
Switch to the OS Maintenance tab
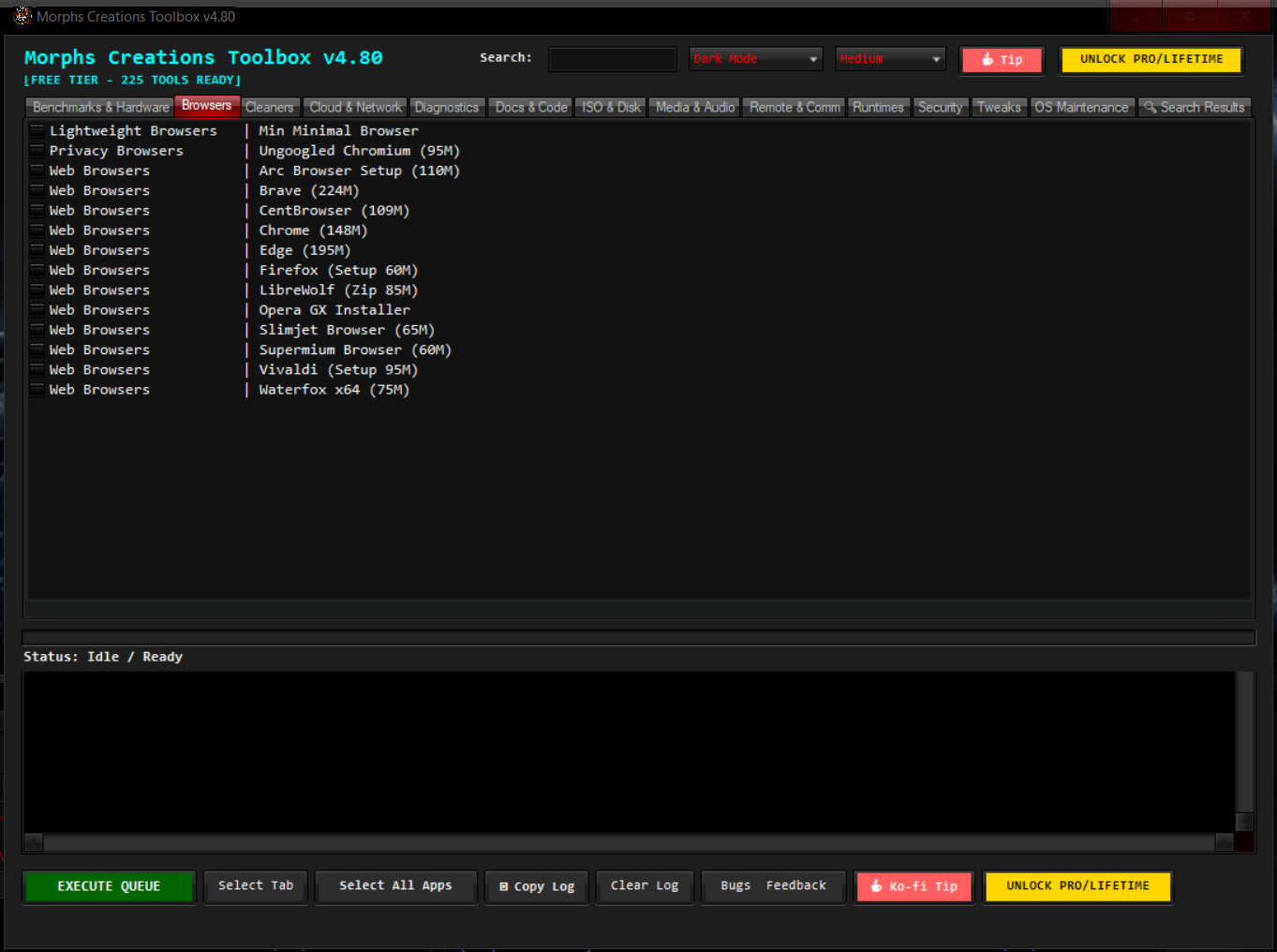tap(1081, 108)
